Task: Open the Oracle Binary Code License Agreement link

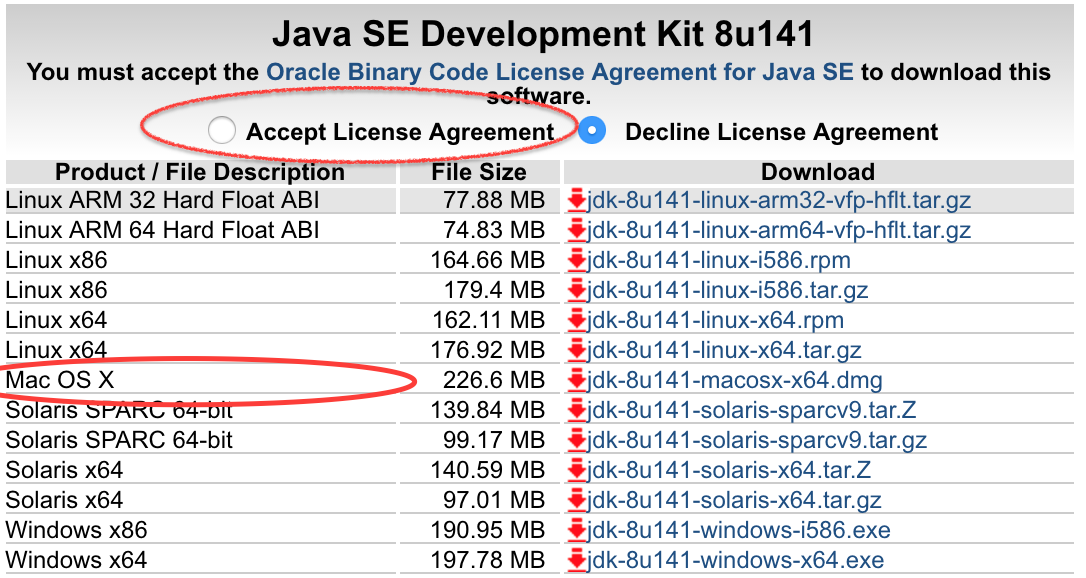Action: click(560, 72)
